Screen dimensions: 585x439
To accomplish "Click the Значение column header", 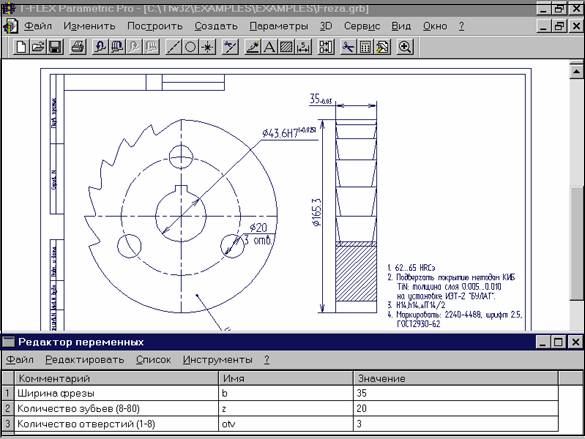I will [x=456, y=378].
